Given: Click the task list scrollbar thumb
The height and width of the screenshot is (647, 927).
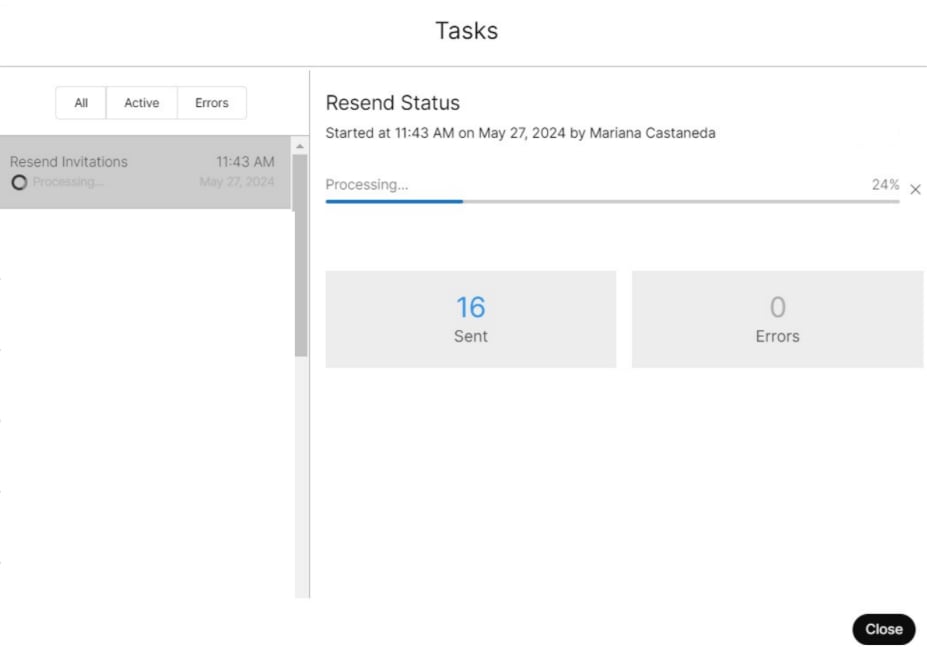Looking at the screenshot, I should tap(300, 255).
